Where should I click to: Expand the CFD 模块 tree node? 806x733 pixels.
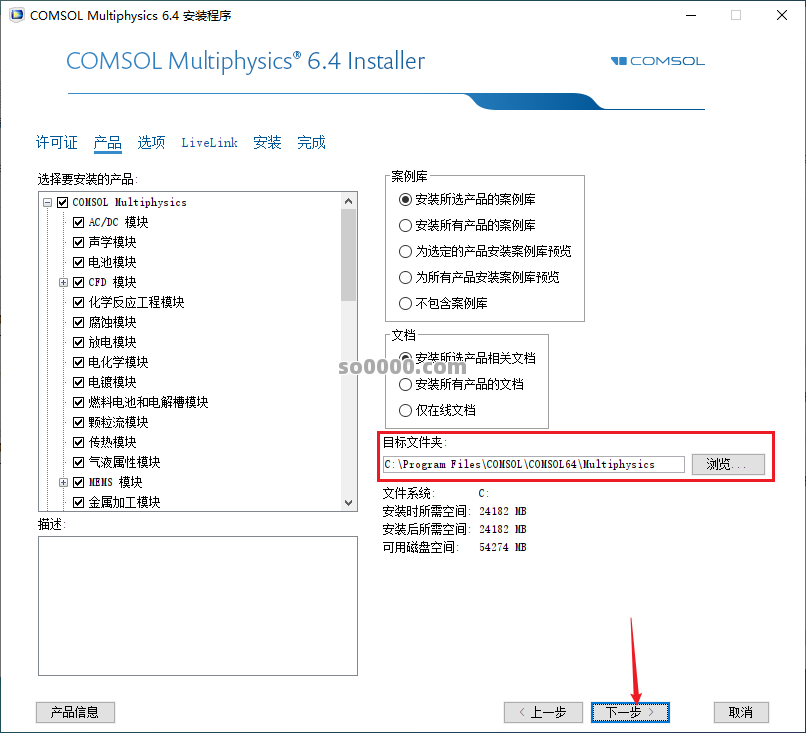pos(63,283)
